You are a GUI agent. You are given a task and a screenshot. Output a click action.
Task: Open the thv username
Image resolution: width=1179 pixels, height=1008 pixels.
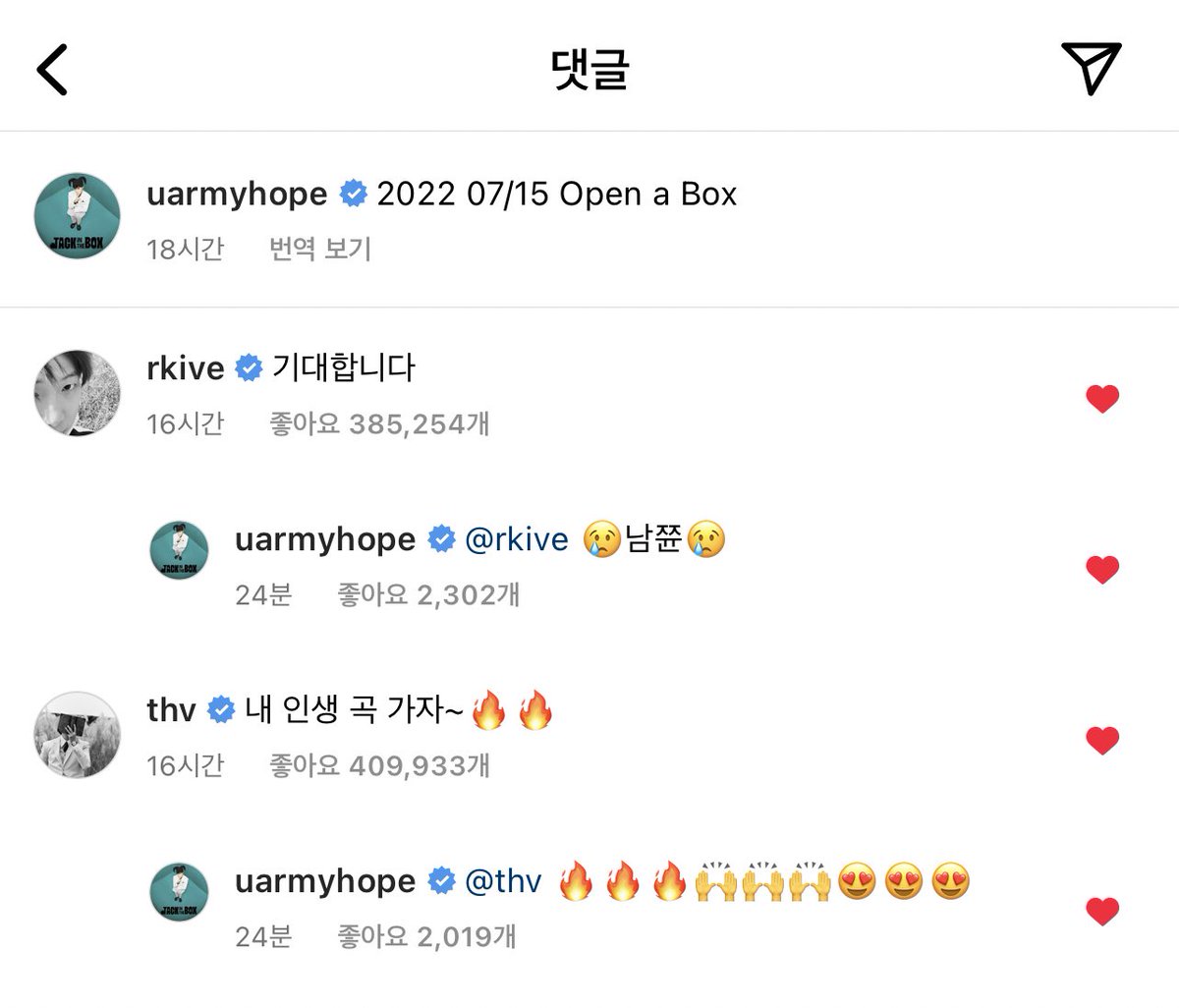click(172, 709)
